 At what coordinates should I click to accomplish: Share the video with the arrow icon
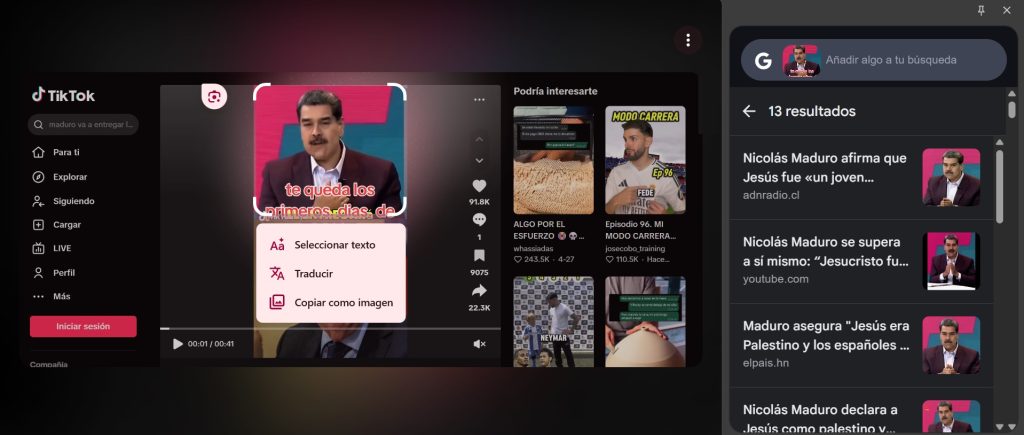point(479,291)
